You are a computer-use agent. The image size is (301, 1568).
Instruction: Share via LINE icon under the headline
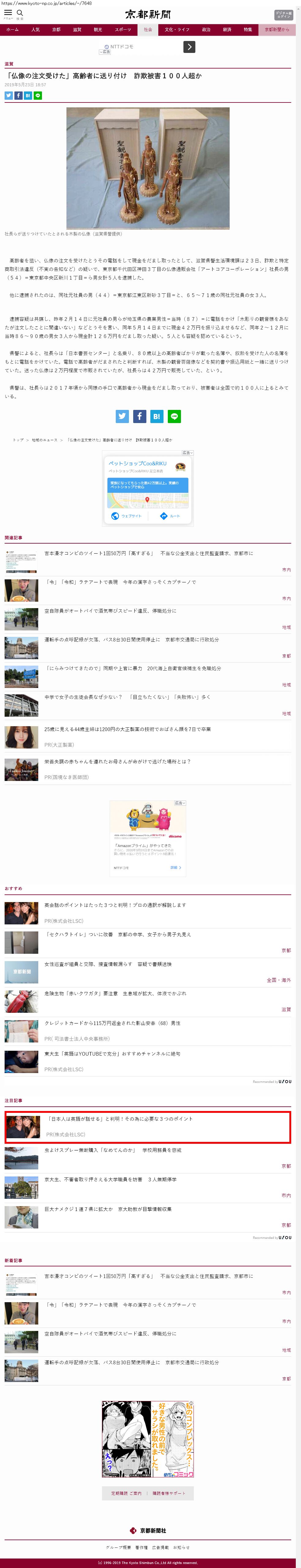[x=38, y=95]
